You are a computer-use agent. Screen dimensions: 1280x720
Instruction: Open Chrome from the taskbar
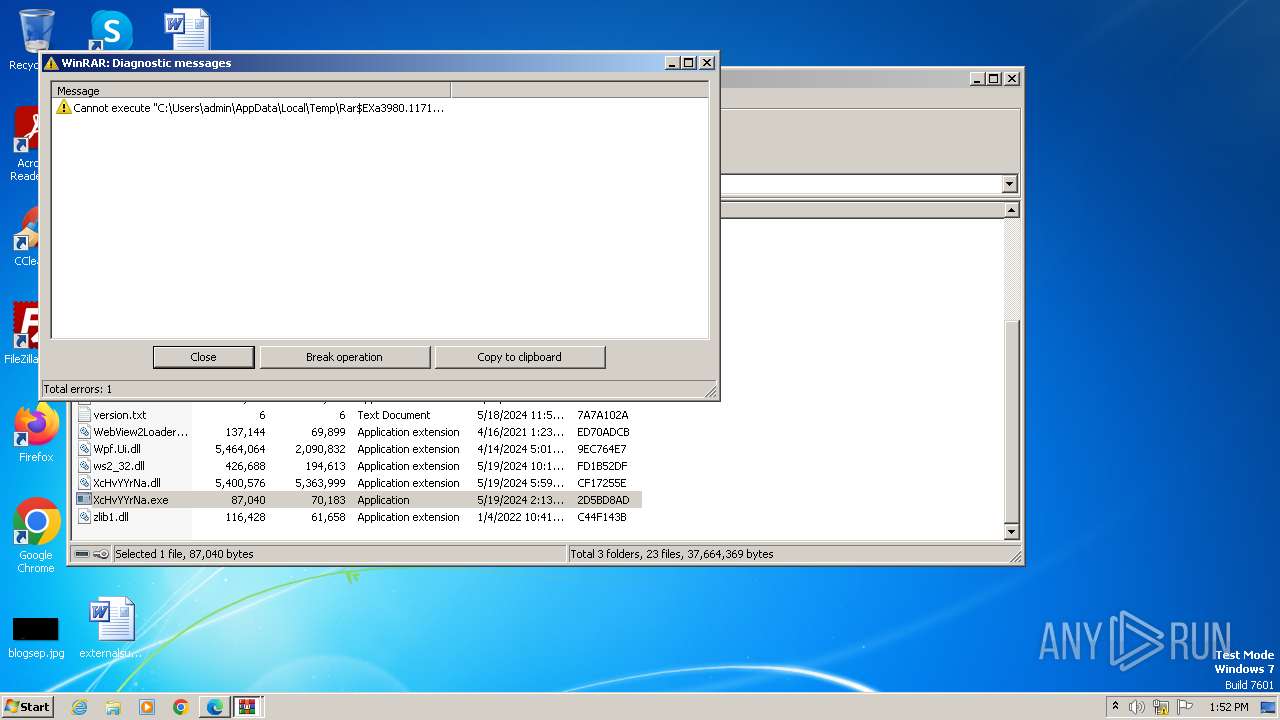click(x=181, y=707)
